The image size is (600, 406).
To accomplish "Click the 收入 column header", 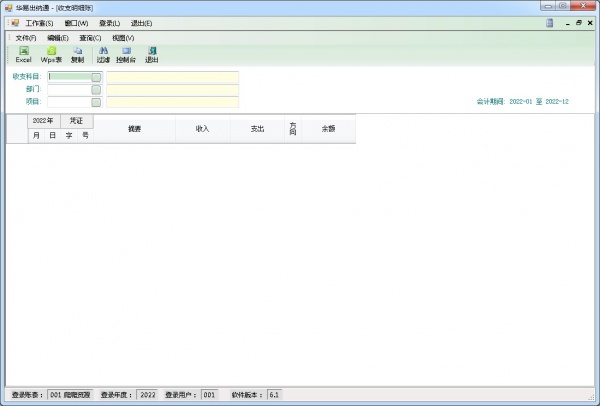I will [202, 129].
